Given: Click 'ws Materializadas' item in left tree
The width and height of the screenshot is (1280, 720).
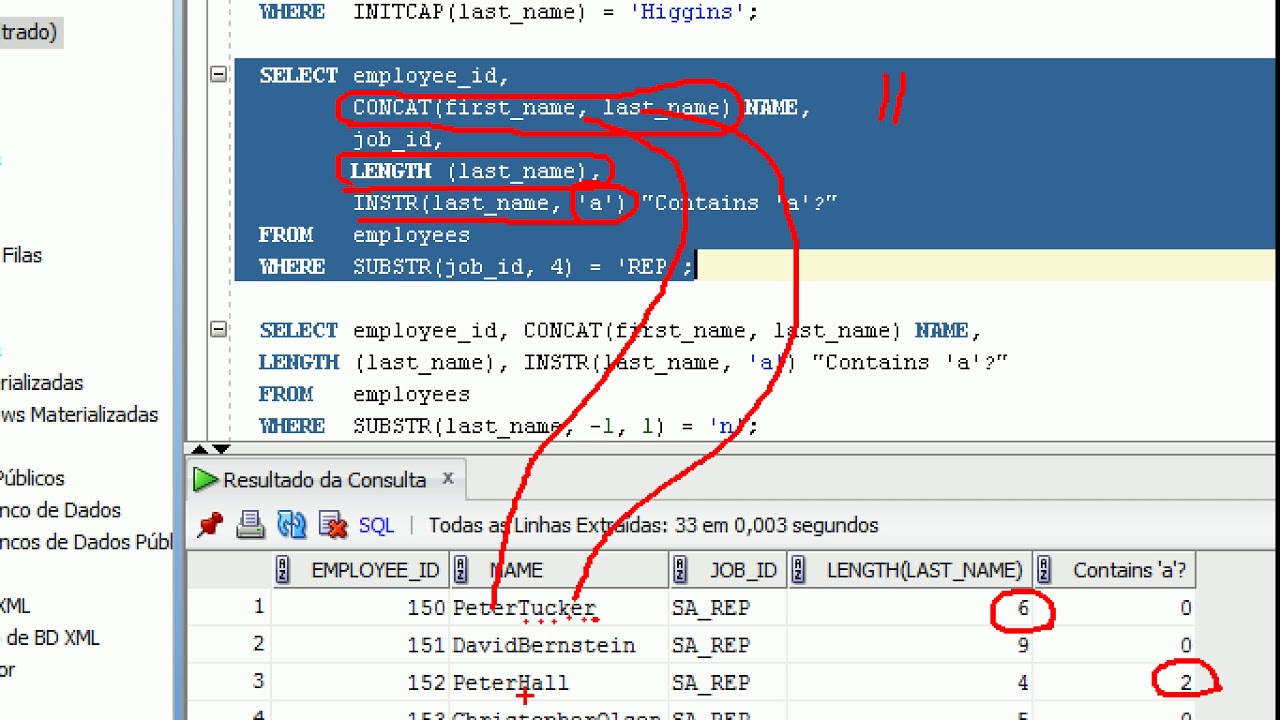Looking at the screenshot, I should pyautogui.click(x=79, y=414).
